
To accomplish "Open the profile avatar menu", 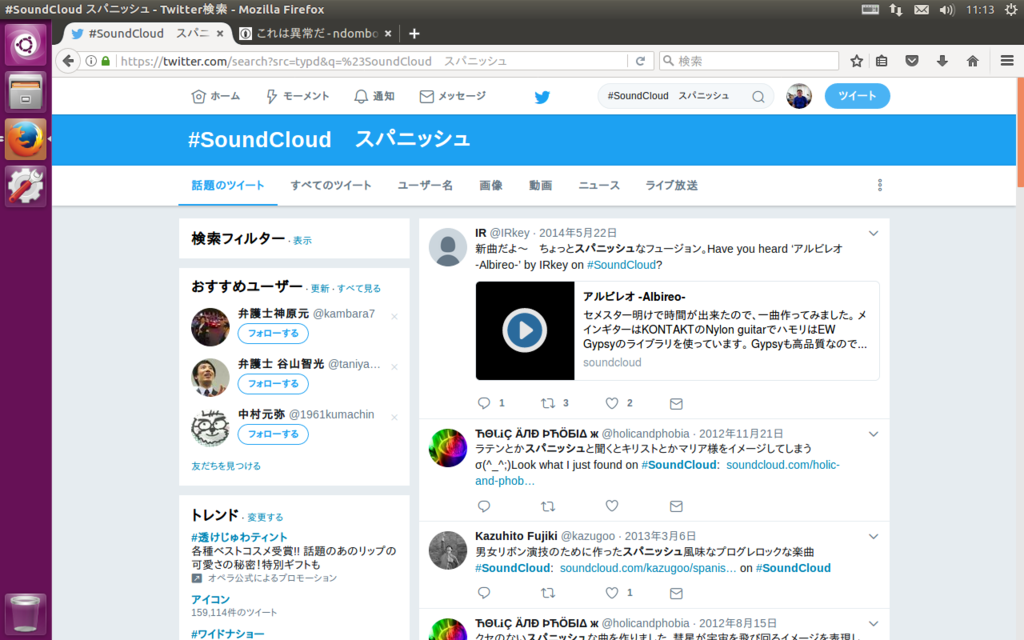I will (x=799, y=96).
